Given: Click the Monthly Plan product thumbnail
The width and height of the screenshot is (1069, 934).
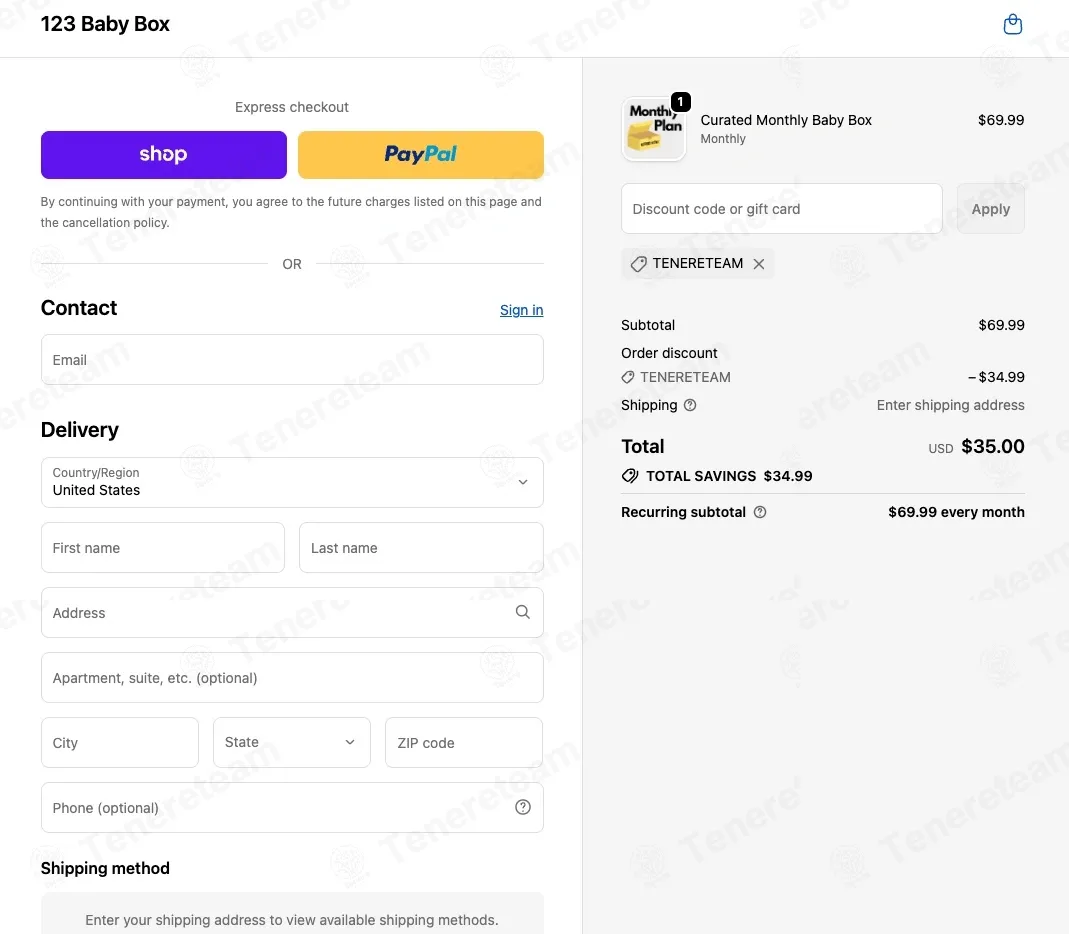Looking at the screenshot, I should click(653, 129).
